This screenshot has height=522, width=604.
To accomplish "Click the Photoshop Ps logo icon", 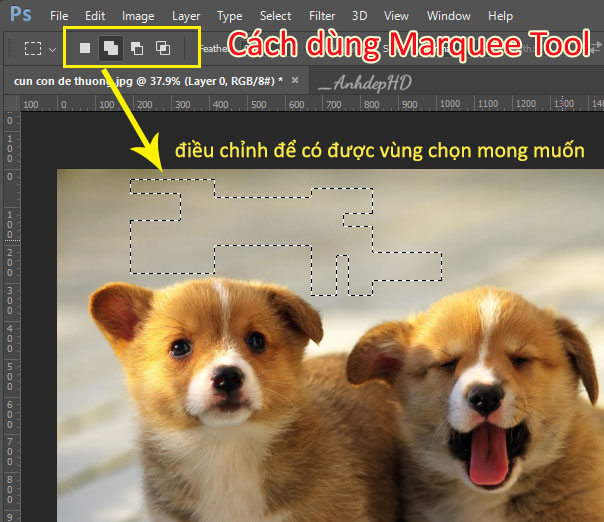I will pyautogui.click(x=20, y=15).
